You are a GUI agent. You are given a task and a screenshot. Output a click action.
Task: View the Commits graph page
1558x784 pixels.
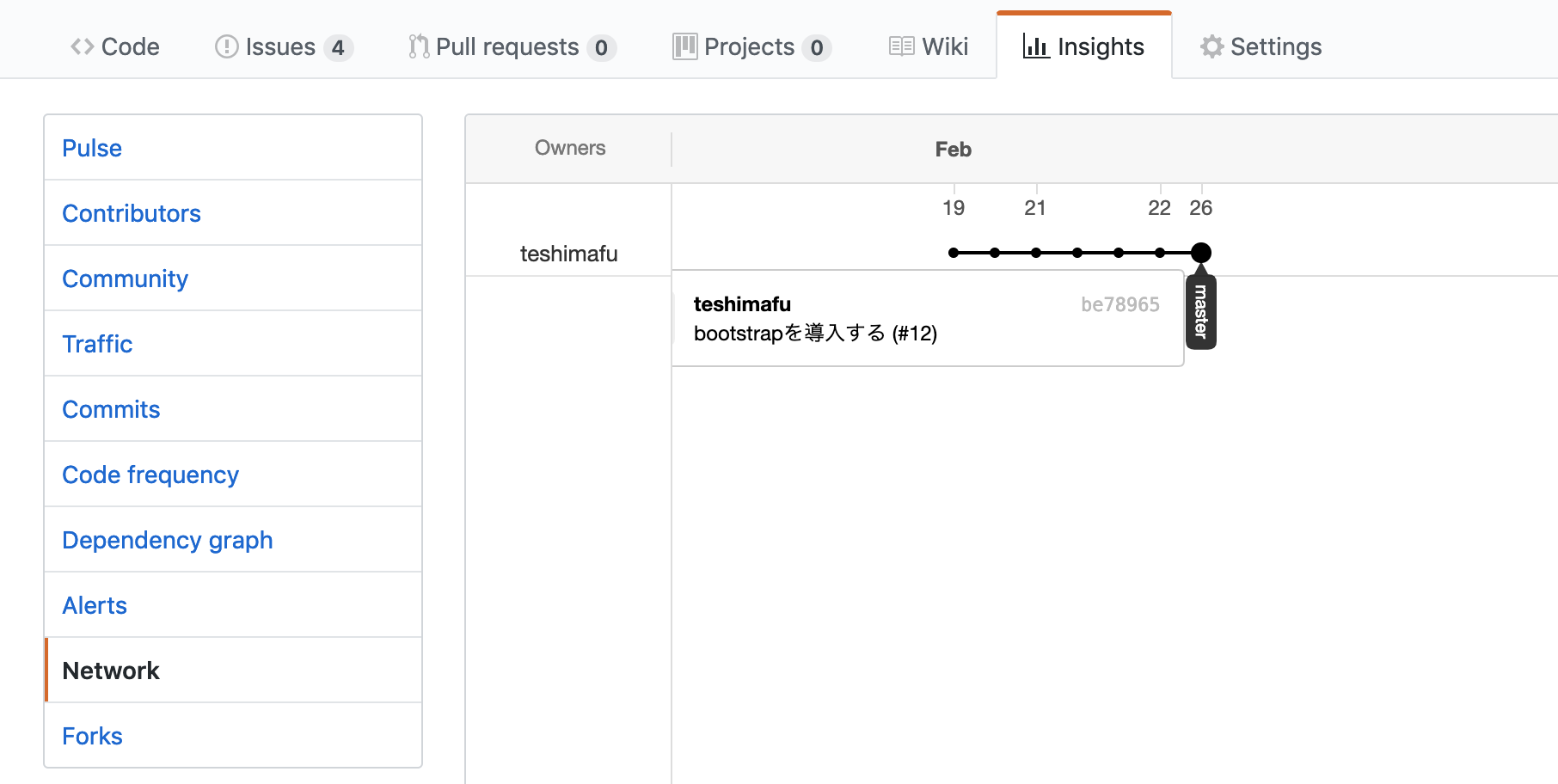[111, 409]
